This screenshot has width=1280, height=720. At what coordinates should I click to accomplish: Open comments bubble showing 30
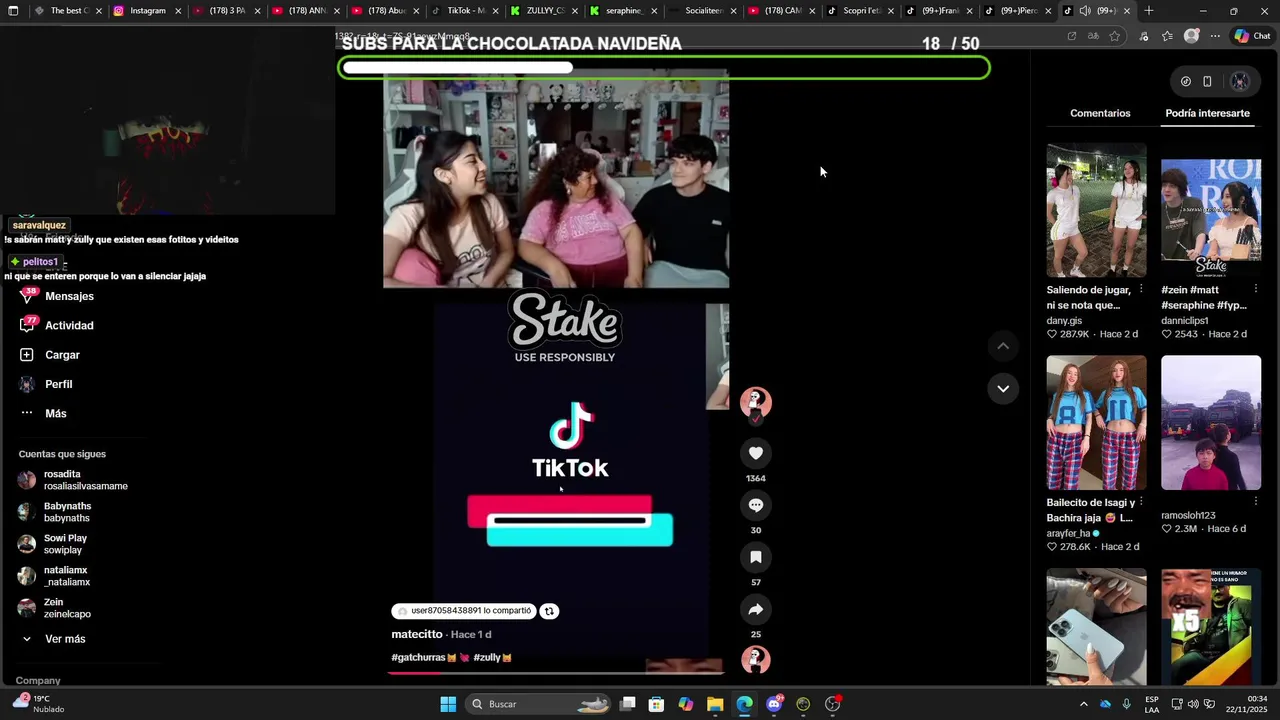point(755,505)
